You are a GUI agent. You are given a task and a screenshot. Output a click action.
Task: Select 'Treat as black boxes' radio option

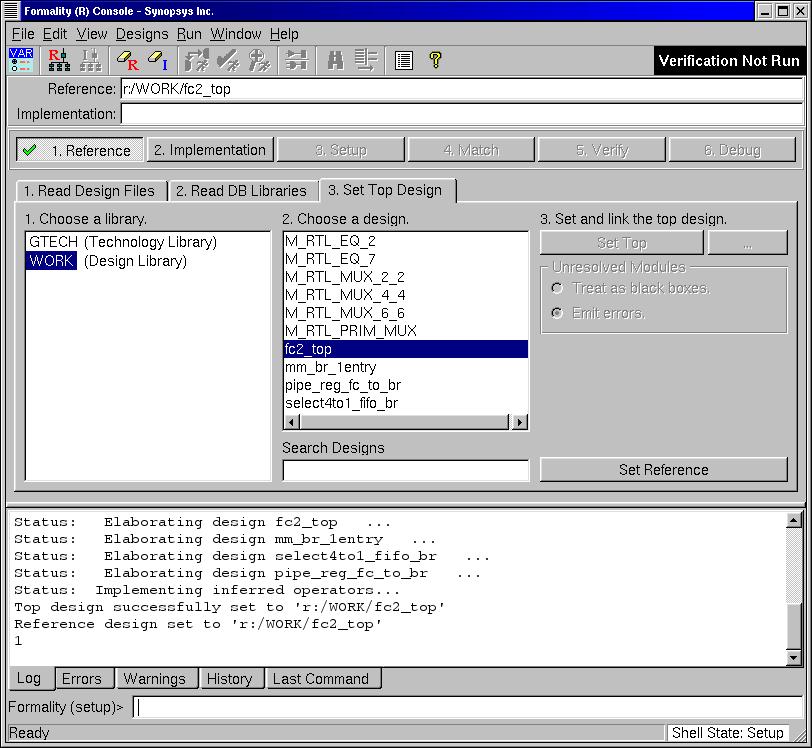click(x=557, y=288)
